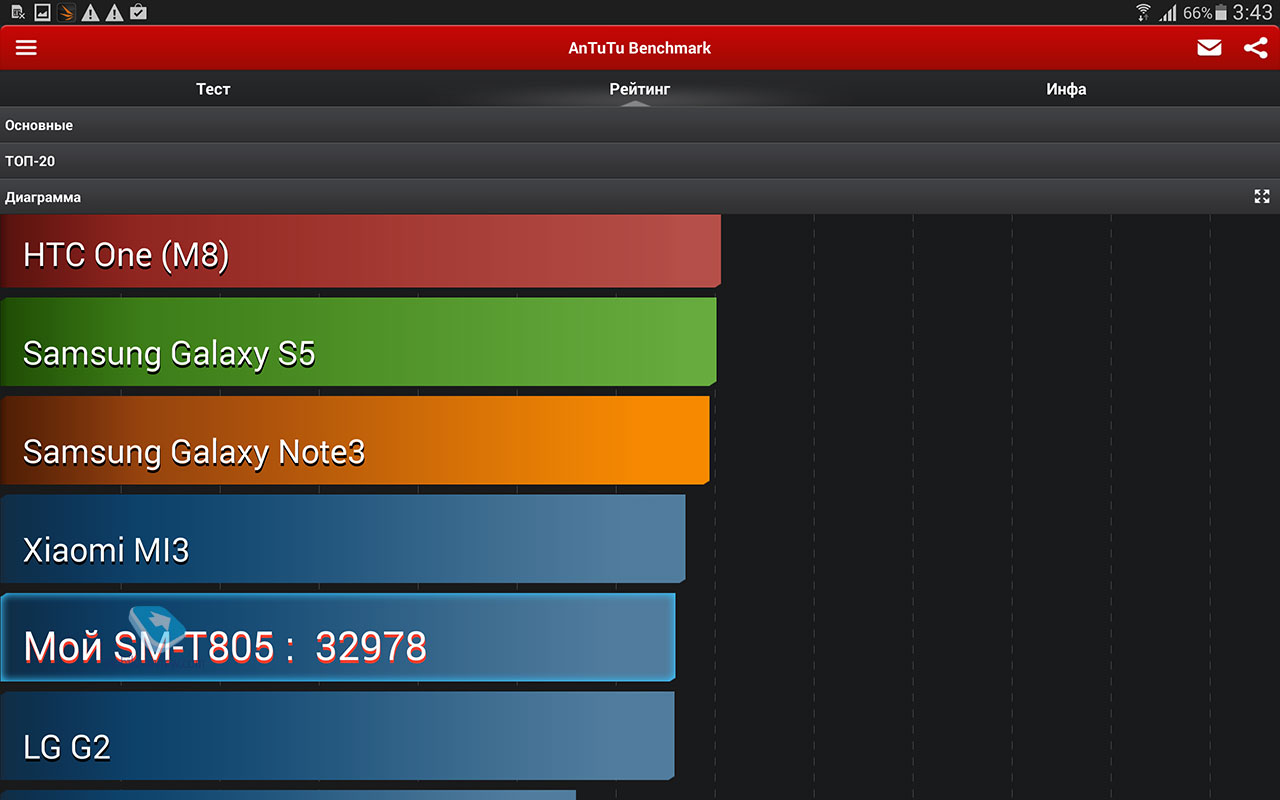Tap the signal strength icon

pos(1167,13)
